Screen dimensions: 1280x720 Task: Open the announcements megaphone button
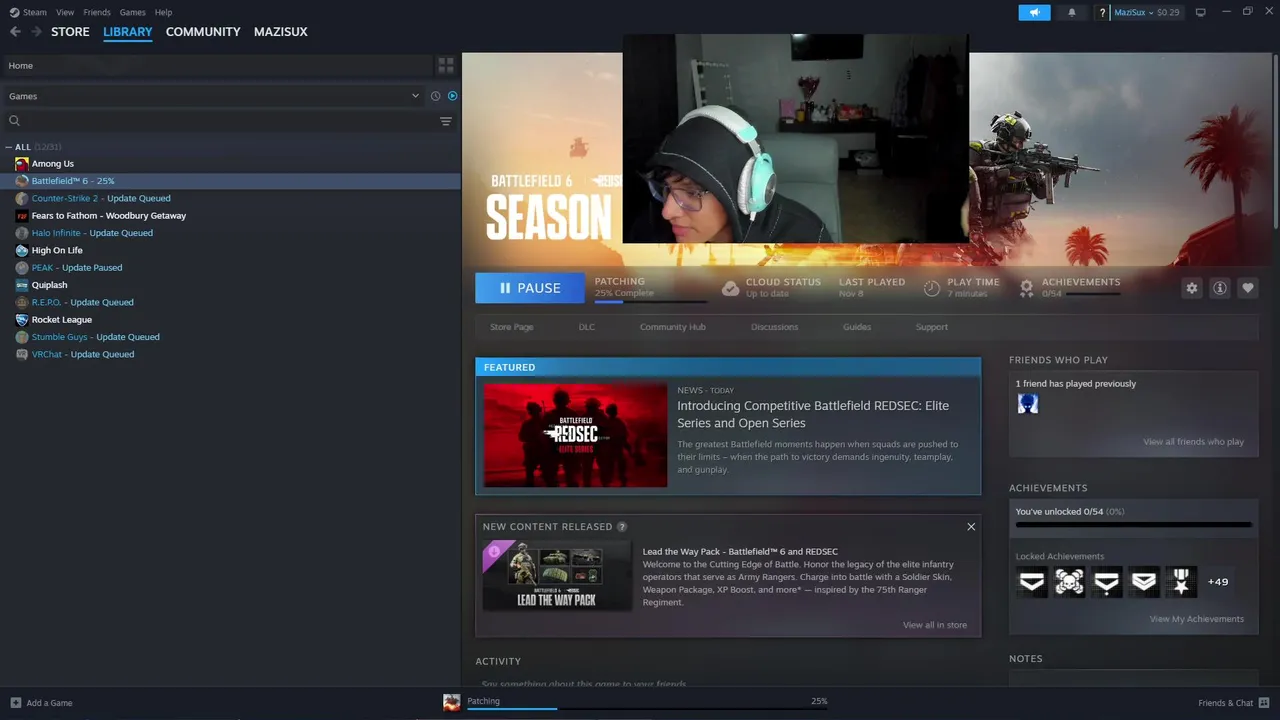(1034, 12)
